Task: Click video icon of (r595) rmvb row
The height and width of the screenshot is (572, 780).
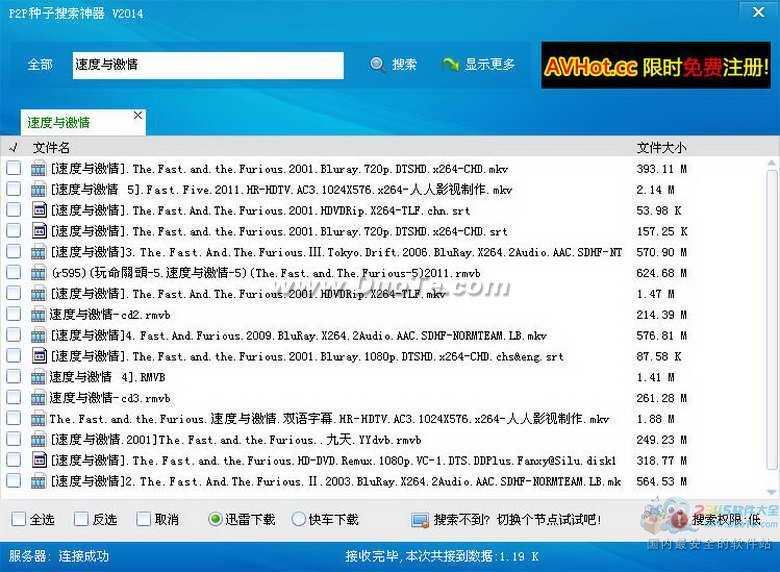Action: 38,274
